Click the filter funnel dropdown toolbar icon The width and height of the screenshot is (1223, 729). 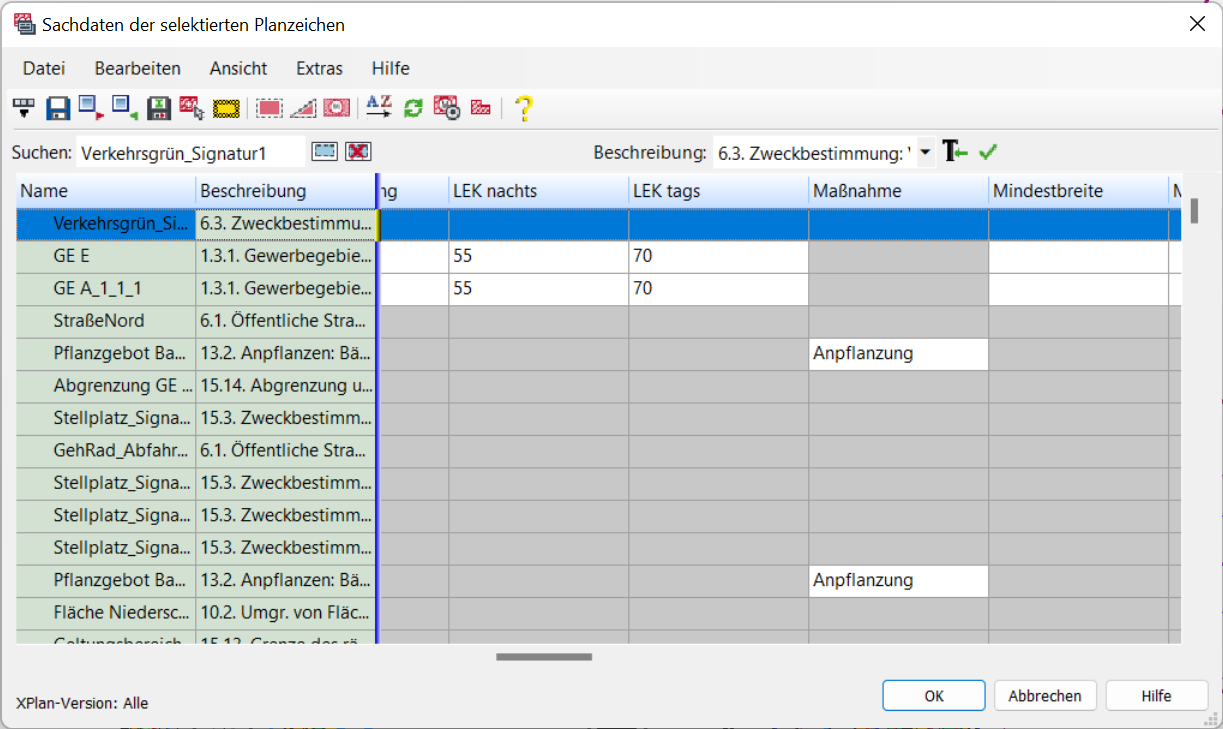click(x=23, y=108)
